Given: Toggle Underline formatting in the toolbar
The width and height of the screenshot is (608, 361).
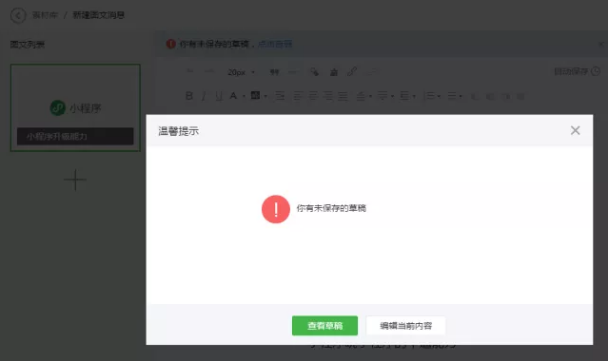Looking at the screenshot, I should point(219,96).
